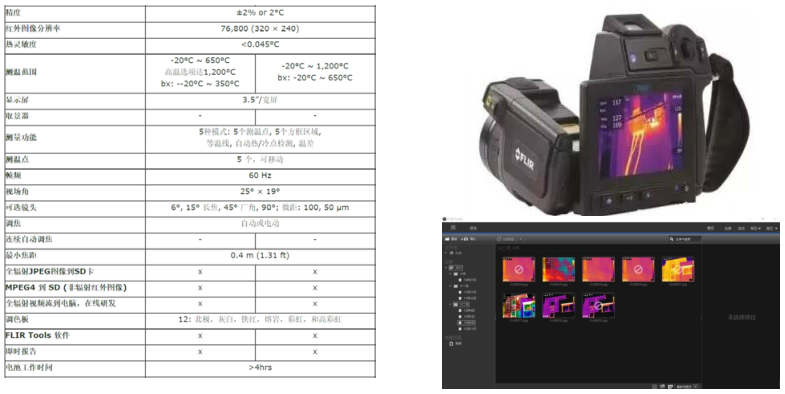Open the dropdown arrow beside generate-report button
The height and width of the screenshot is (394, 785).
(521, 239)
